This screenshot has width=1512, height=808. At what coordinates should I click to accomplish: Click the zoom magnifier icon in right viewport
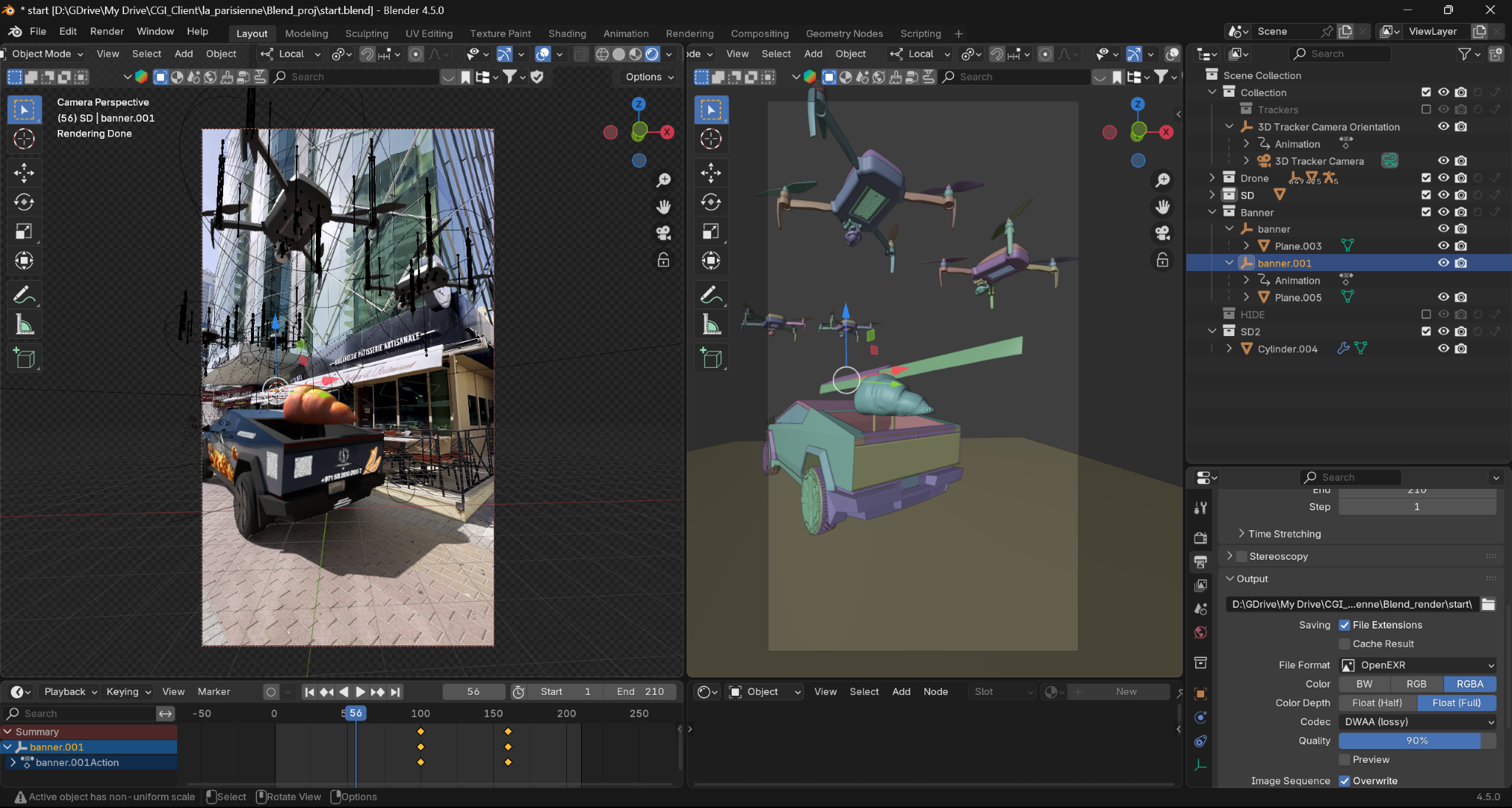(x=1162, y=179)
